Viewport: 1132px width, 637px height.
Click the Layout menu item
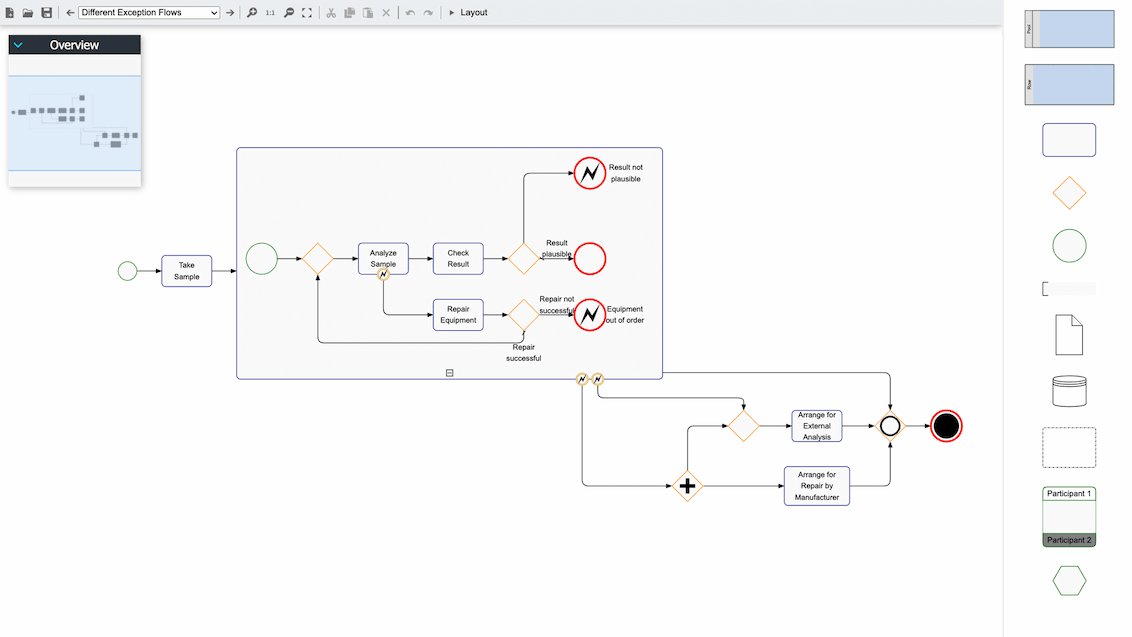click(474, 12)
